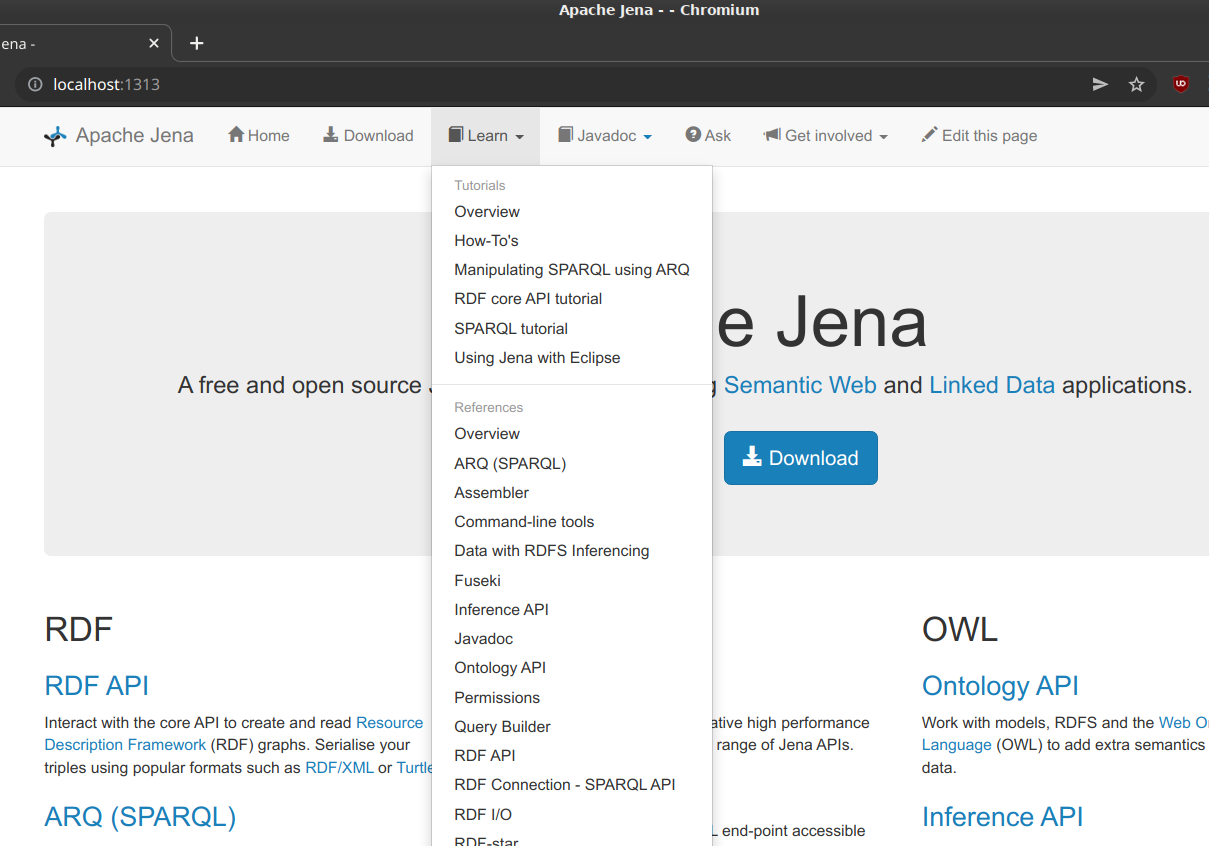Screen dimensions: 1209x846
Task: Open a new tab with the plus button
Action: pyautogui.click(x=197, y=43)
